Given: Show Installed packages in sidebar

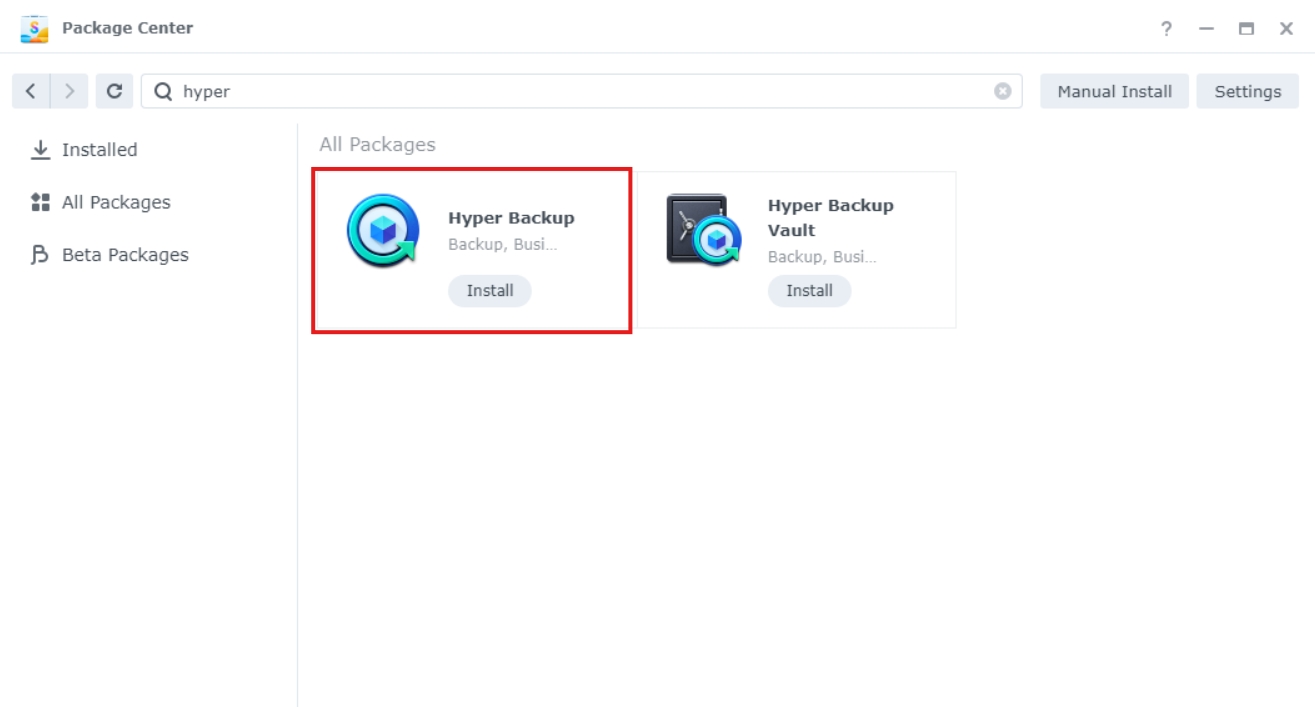Looking at the screenshot, I should click(99, 150).
